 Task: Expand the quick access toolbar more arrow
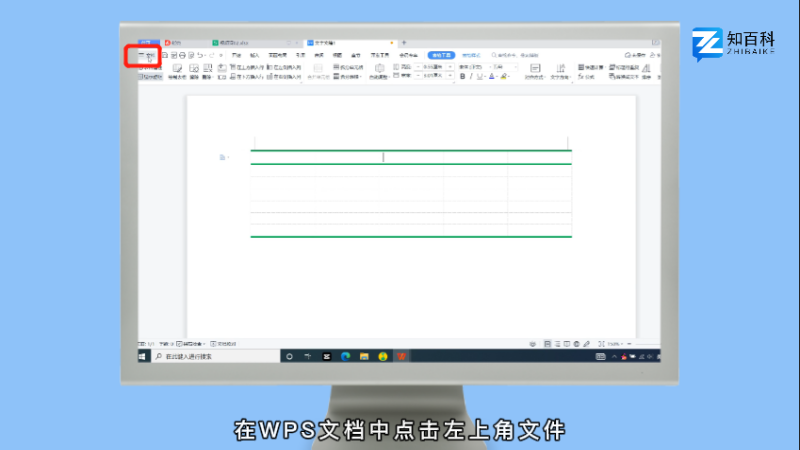pos(221,55)
